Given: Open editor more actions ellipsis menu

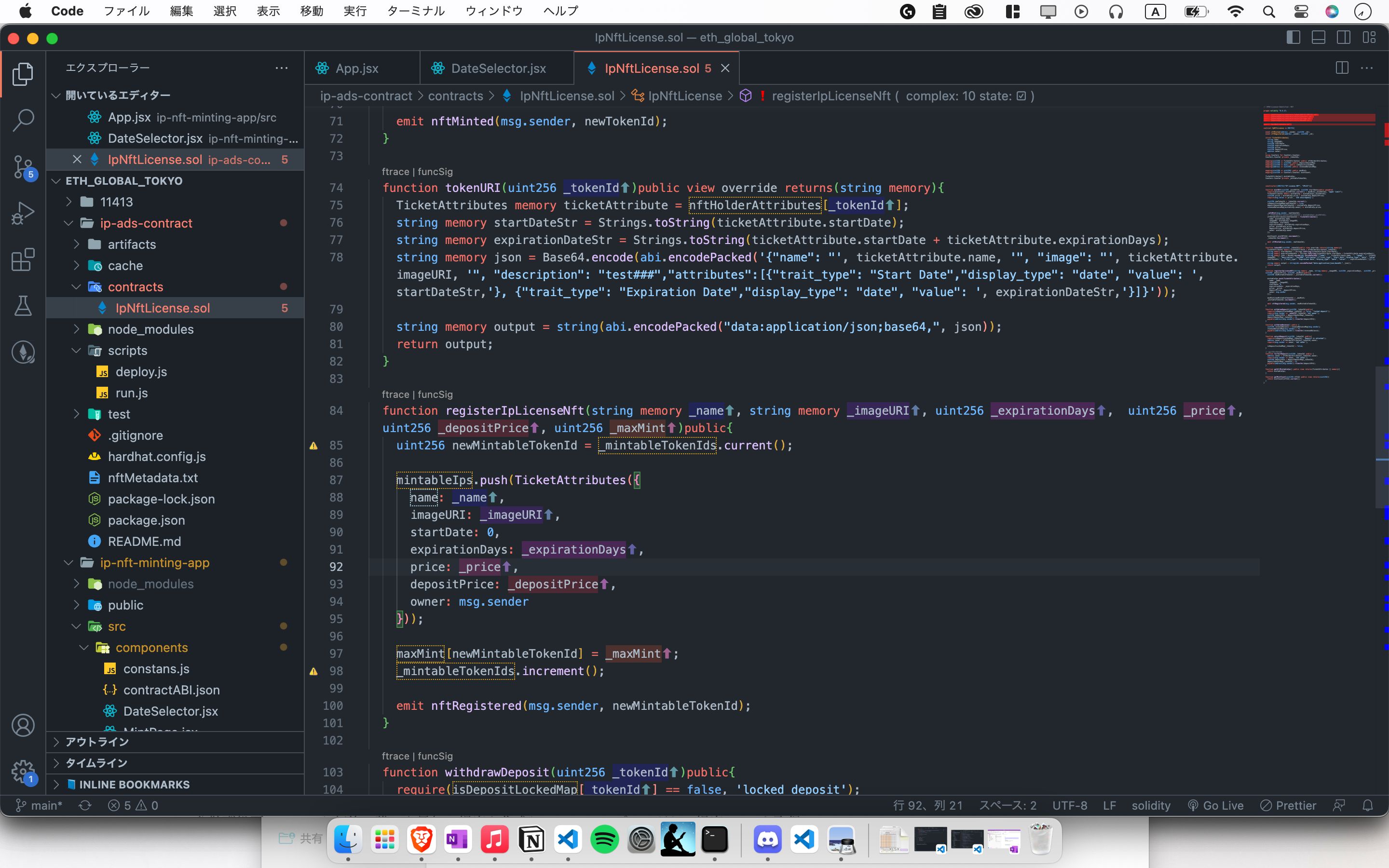Looking at the screenshot, I should click(1367, 68).
